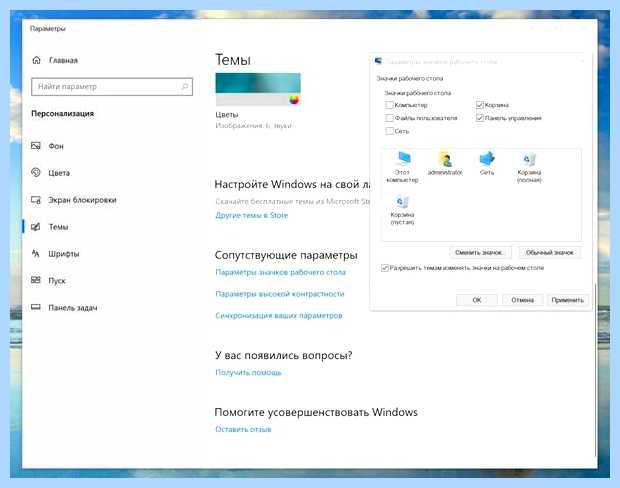This screenshot has width=620, height=488.
Task: Select the Темы brush icon
Action: (36, 227)
